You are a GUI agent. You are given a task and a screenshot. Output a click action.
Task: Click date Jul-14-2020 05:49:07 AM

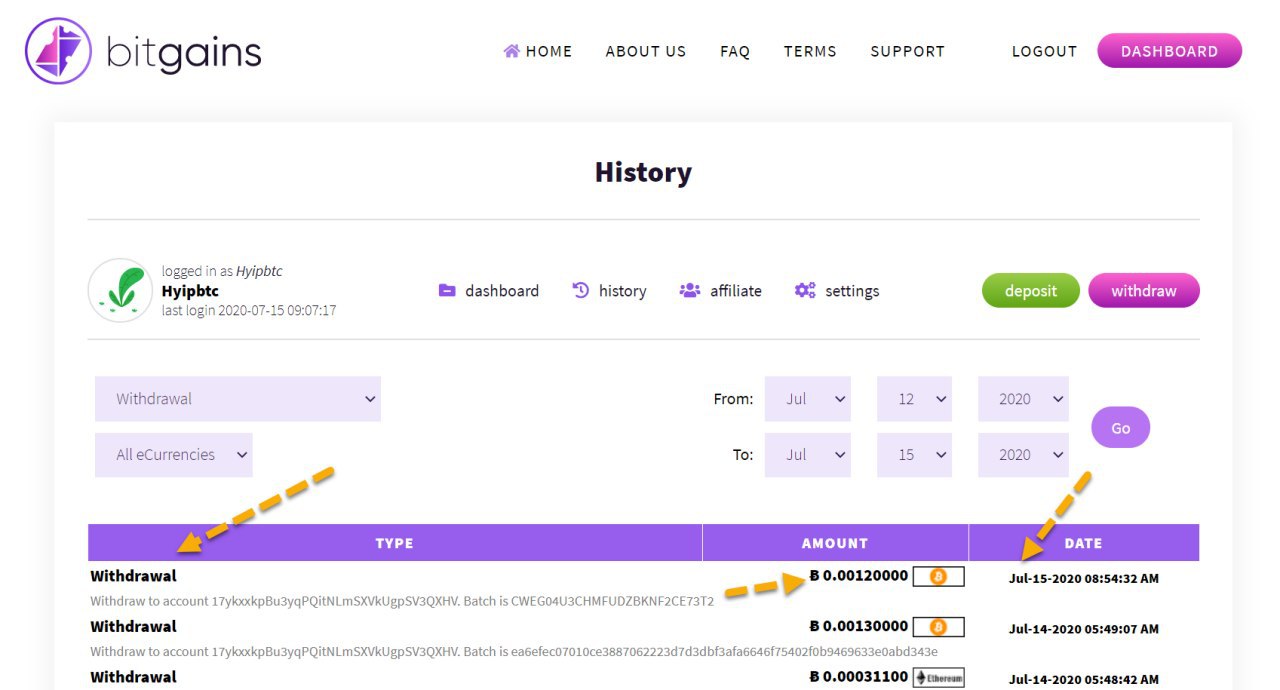point(1084,629)
